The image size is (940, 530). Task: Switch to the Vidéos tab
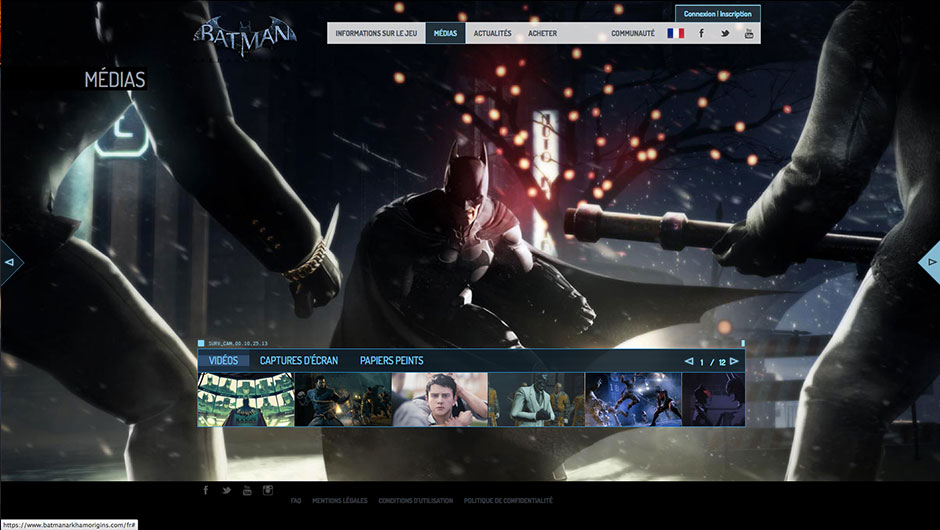click(x=224, y=360)
